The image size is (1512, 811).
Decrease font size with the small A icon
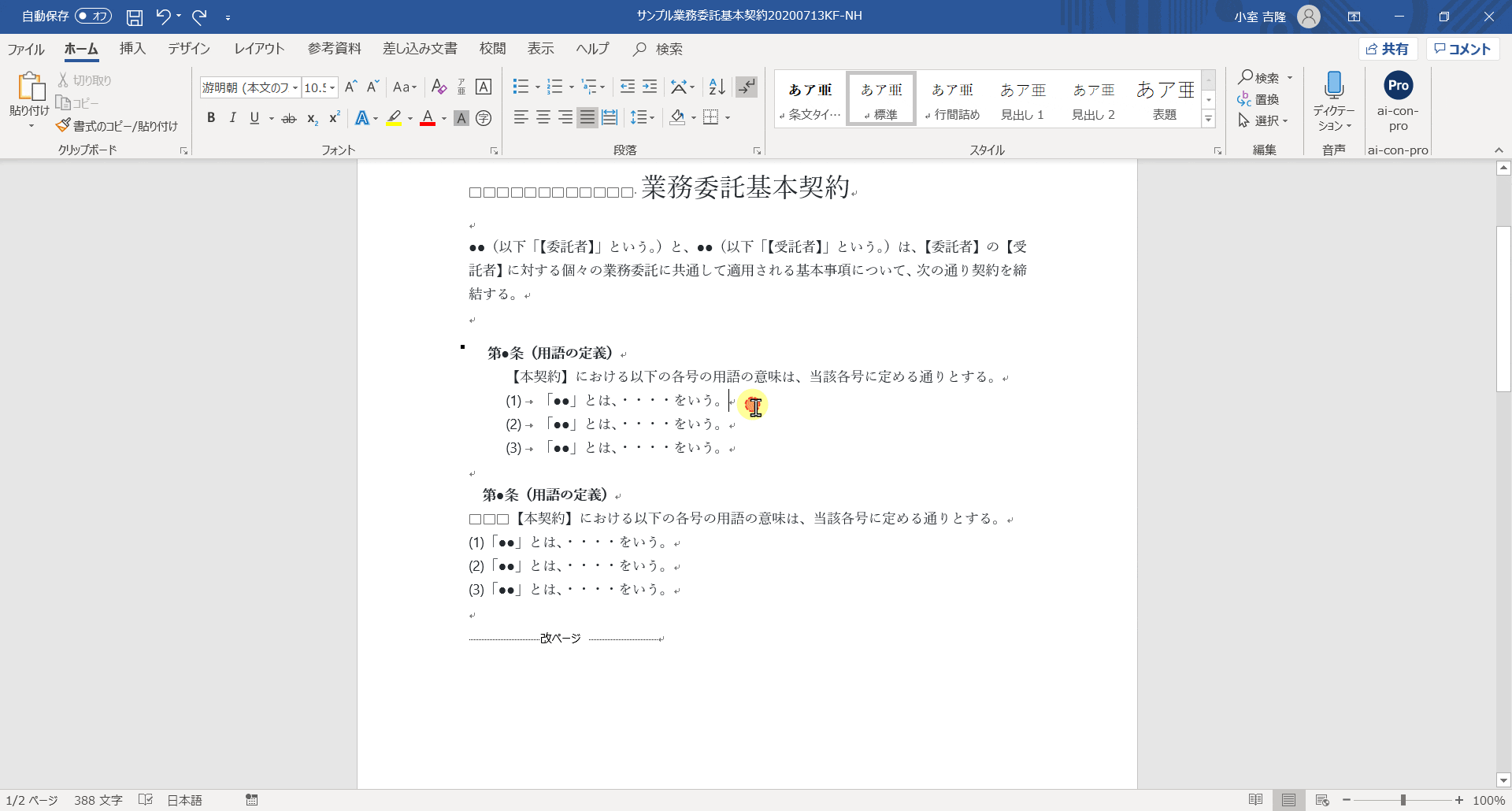click(x=373, y=87)
